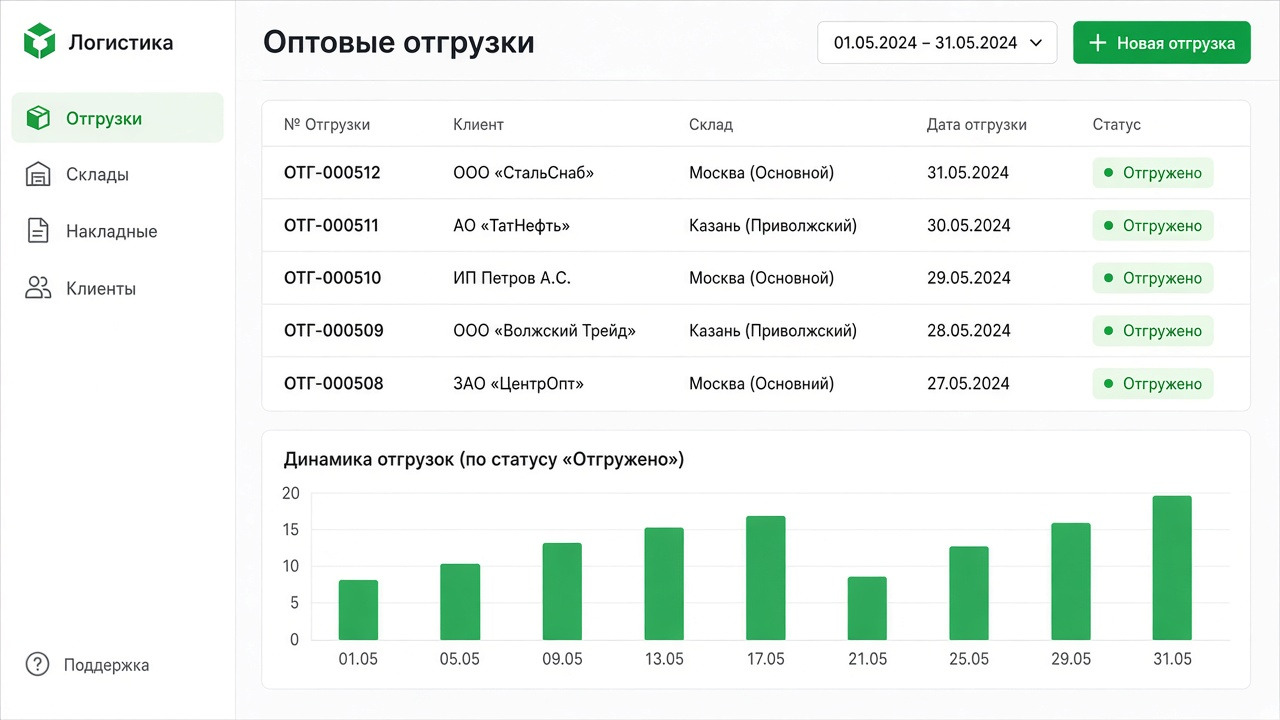The image size is (1280, 720).
Task: Click the warehouse icon next to Склады
Action: pos(38,174)
